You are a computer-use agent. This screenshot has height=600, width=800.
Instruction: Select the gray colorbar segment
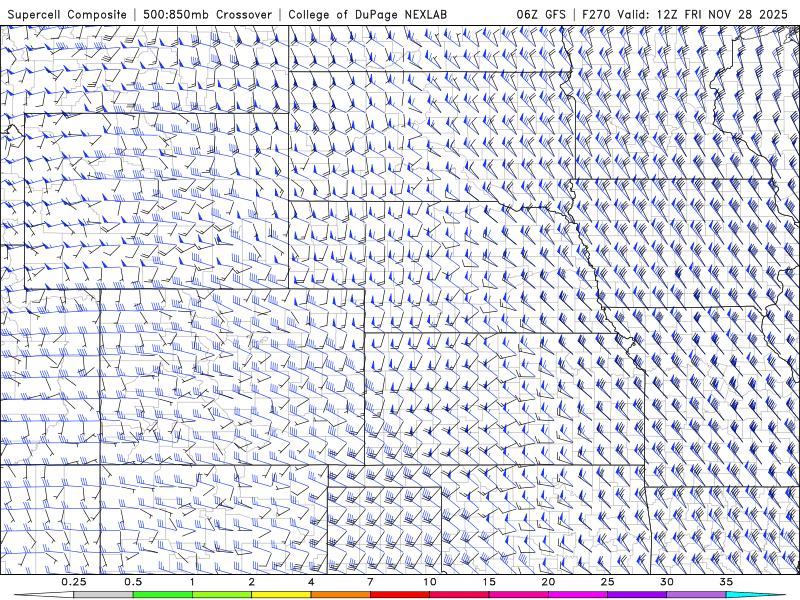pyautogui.click(x=103, y=595)
